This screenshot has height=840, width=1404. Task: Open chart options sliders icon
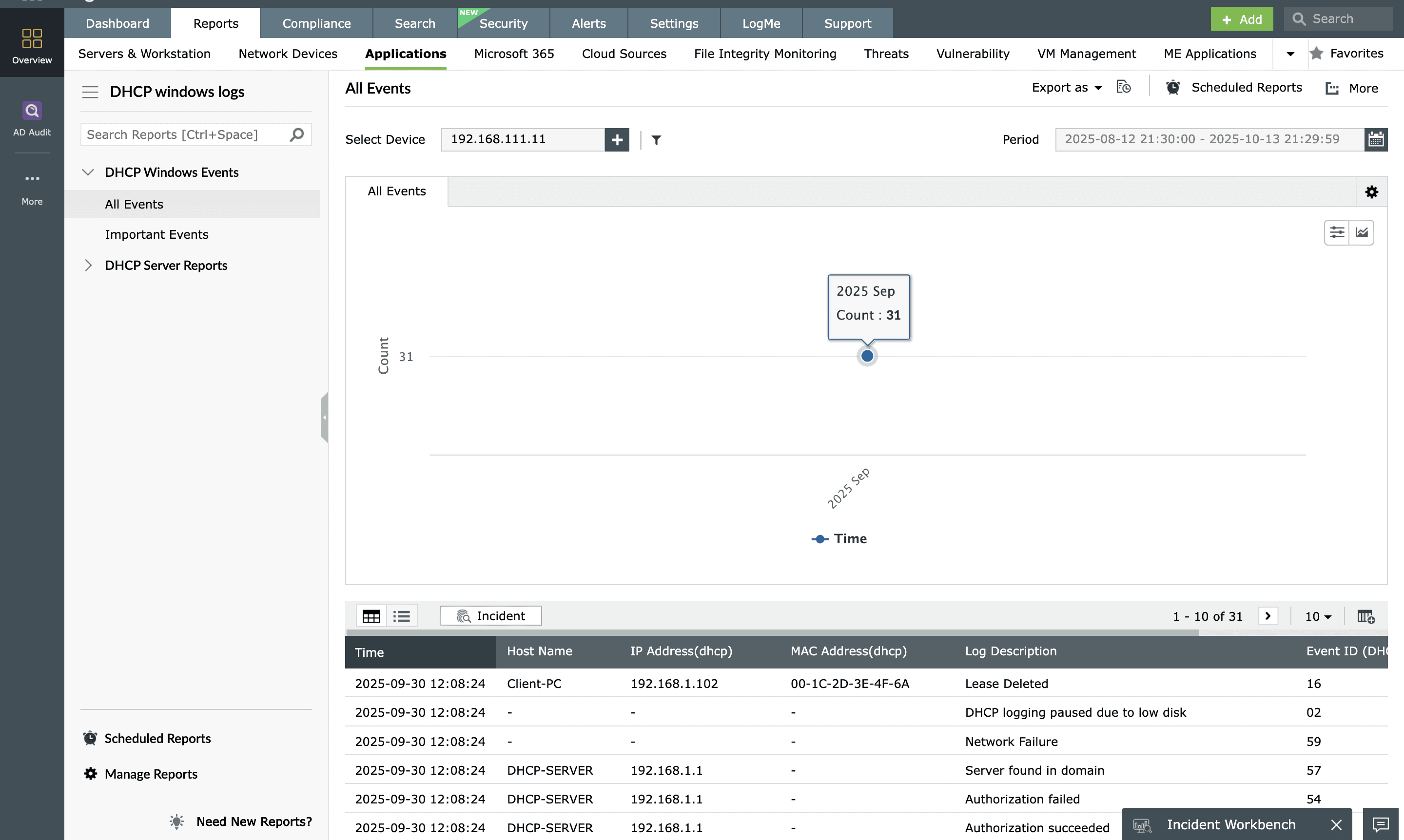coord(1337,232)
